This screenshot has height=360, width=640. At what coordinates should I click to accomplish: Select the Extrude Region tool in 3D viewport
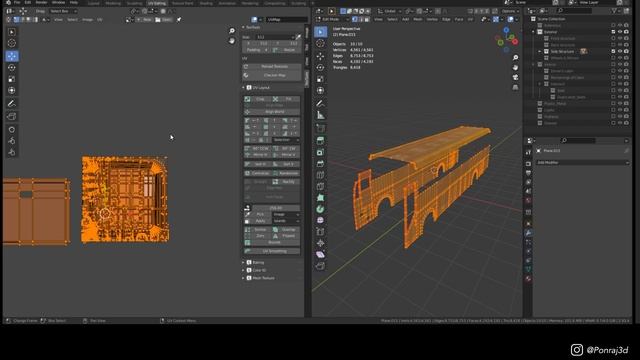tap(320, 141)
